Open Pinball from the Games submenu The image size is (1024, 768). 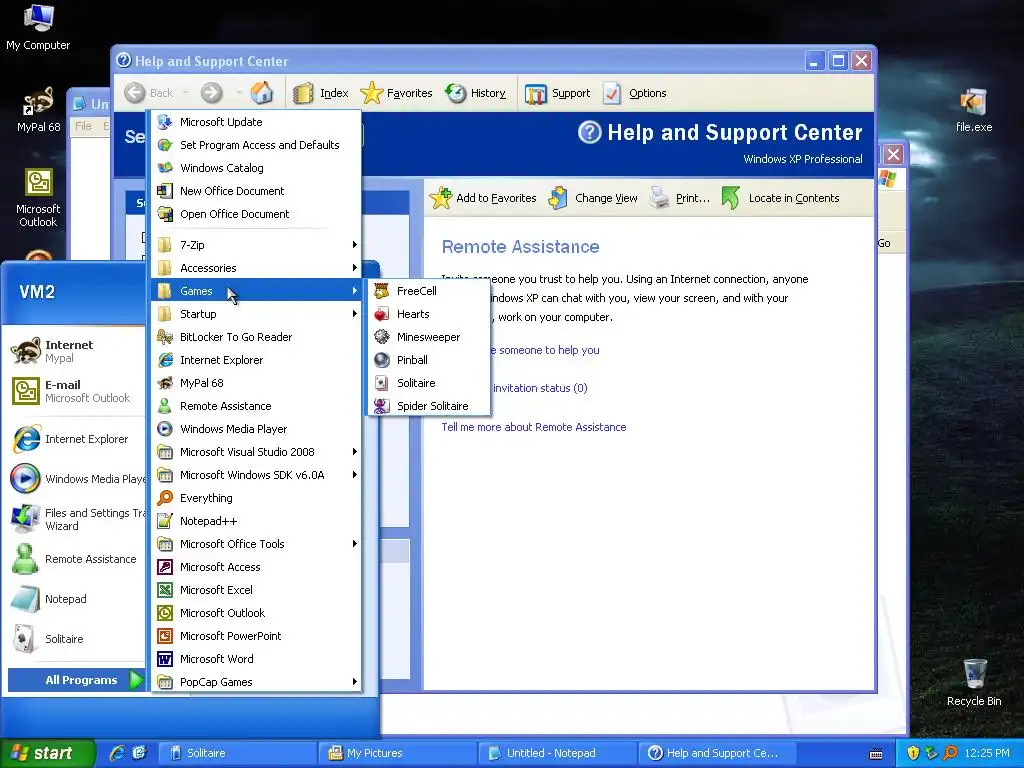pos(428,360)
